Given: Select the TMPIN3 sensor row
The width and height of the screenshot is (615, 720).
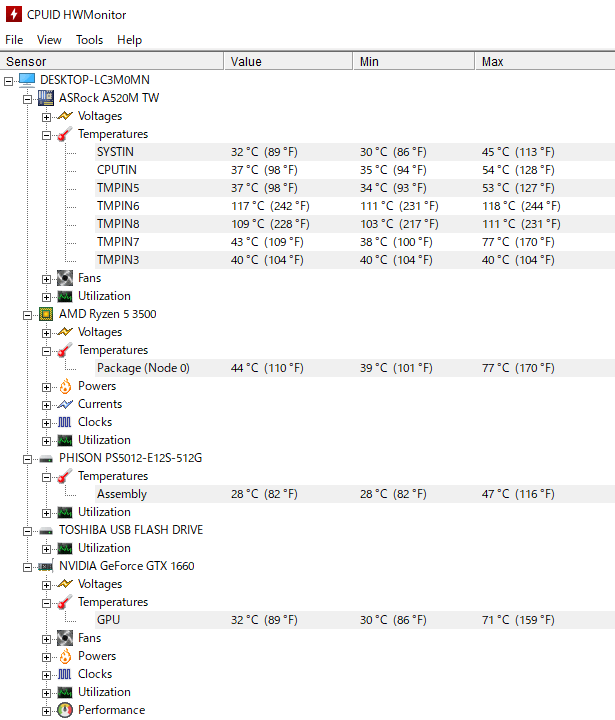Looking at the screenshot, I should click(355, 260).
